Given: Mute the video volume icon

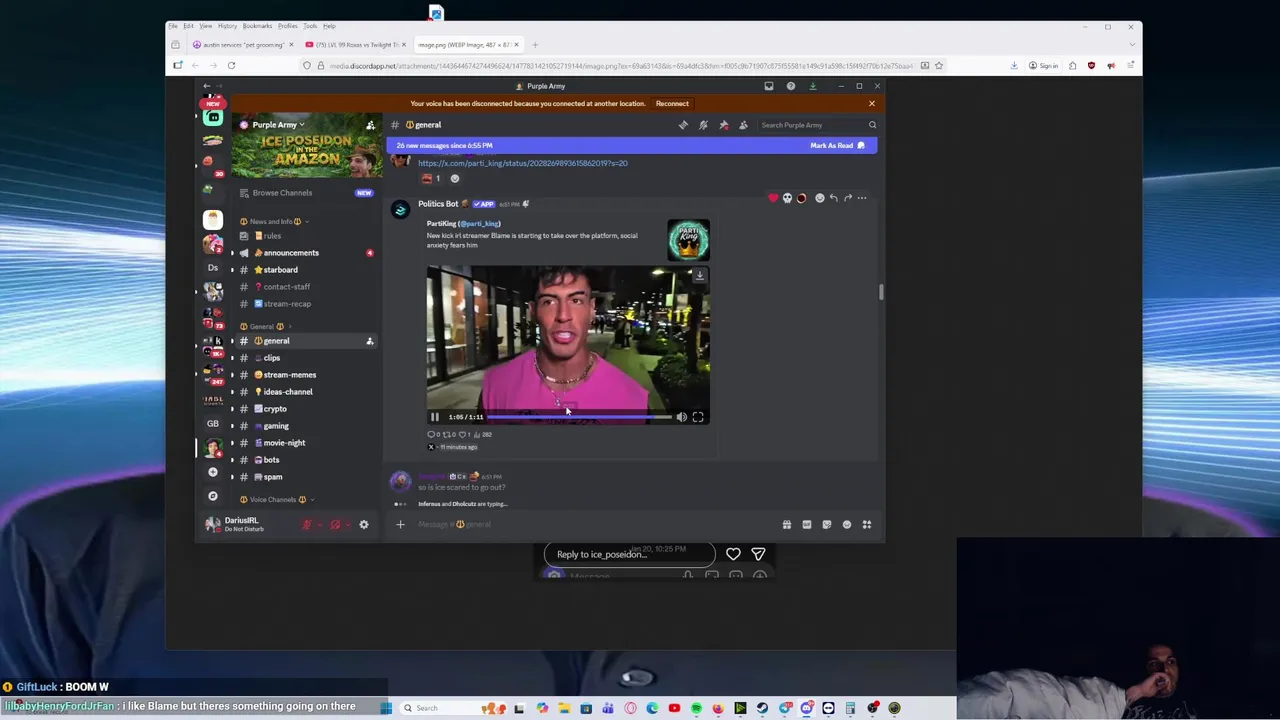Looking at the screenshot, I should point(681,417).
